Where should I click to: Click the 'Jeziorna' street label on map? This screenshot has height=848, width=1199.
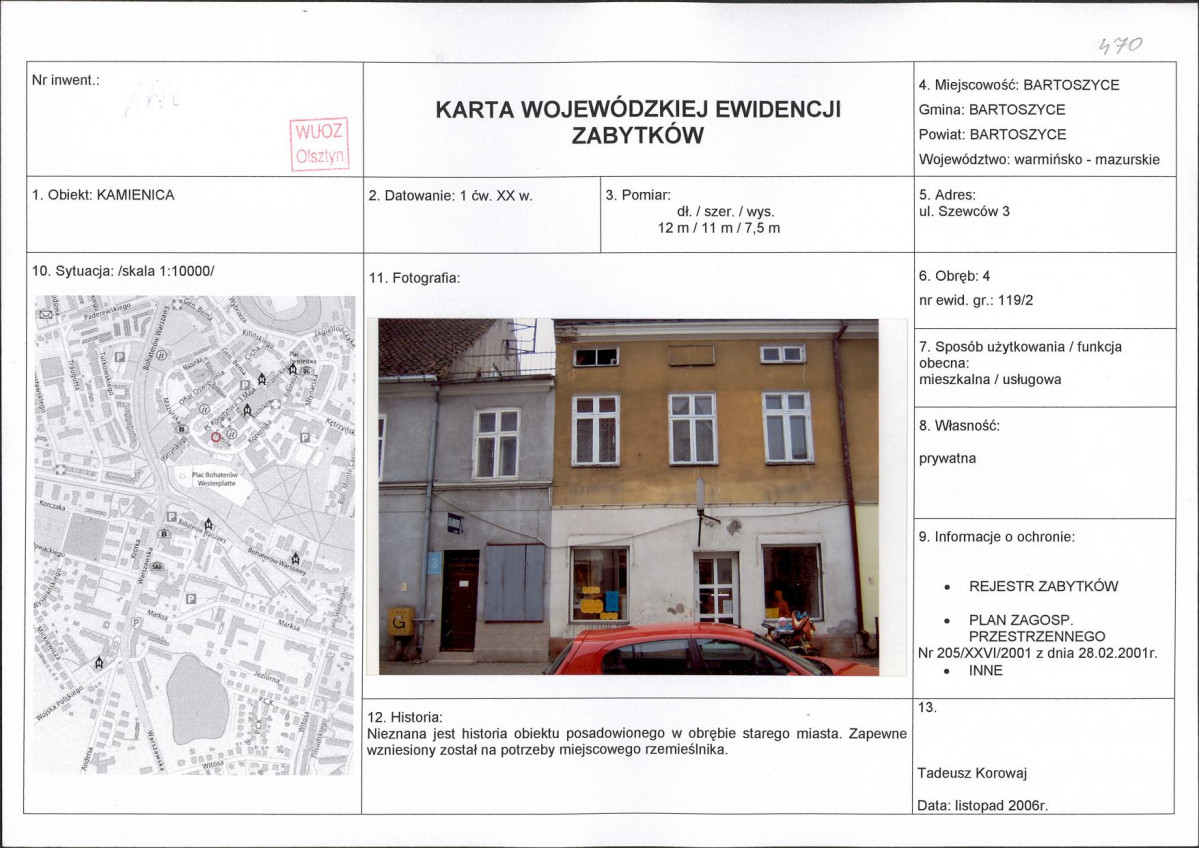point(267,677)
